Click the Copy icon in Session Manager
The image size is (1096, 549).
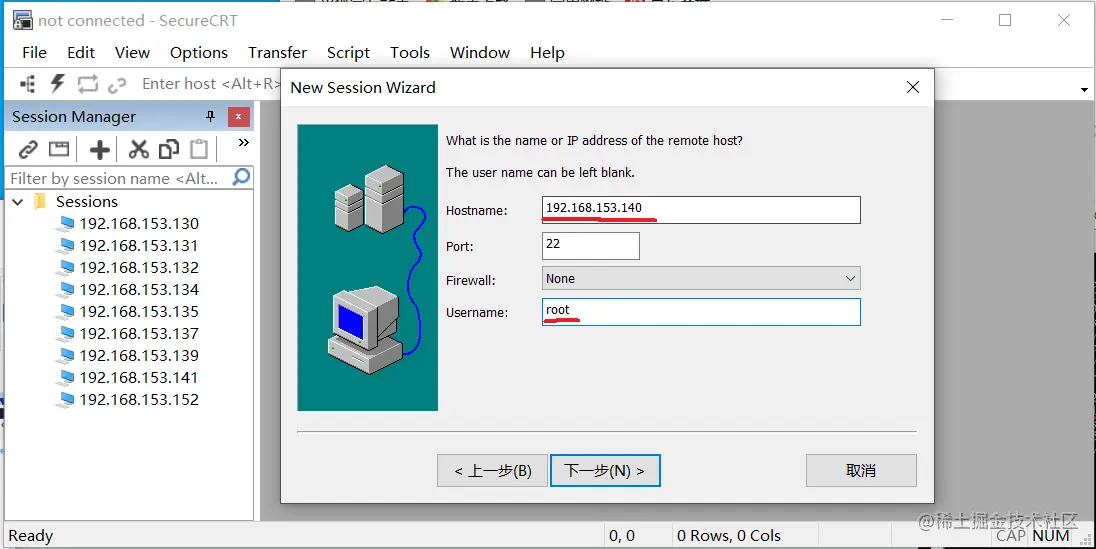(168, 149)
